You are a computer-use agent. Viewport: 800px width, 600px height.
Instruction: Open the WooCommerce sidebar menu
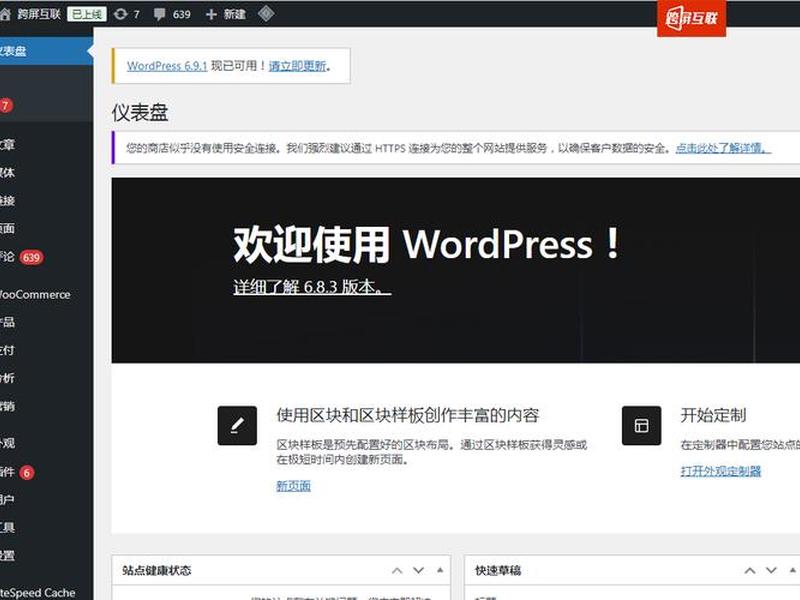click(46, 294)
